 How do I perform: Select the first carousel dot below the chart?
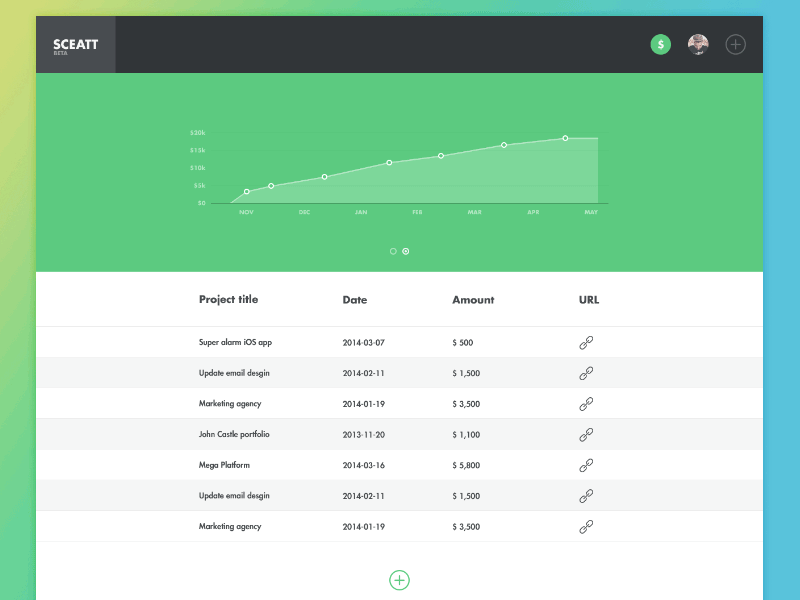[393, 251]
